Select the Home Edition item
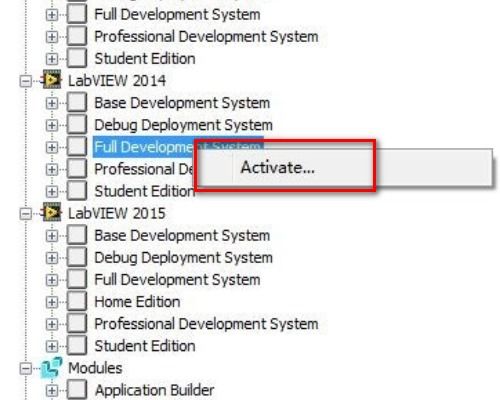The image size is (500, 400). [137, 302]
